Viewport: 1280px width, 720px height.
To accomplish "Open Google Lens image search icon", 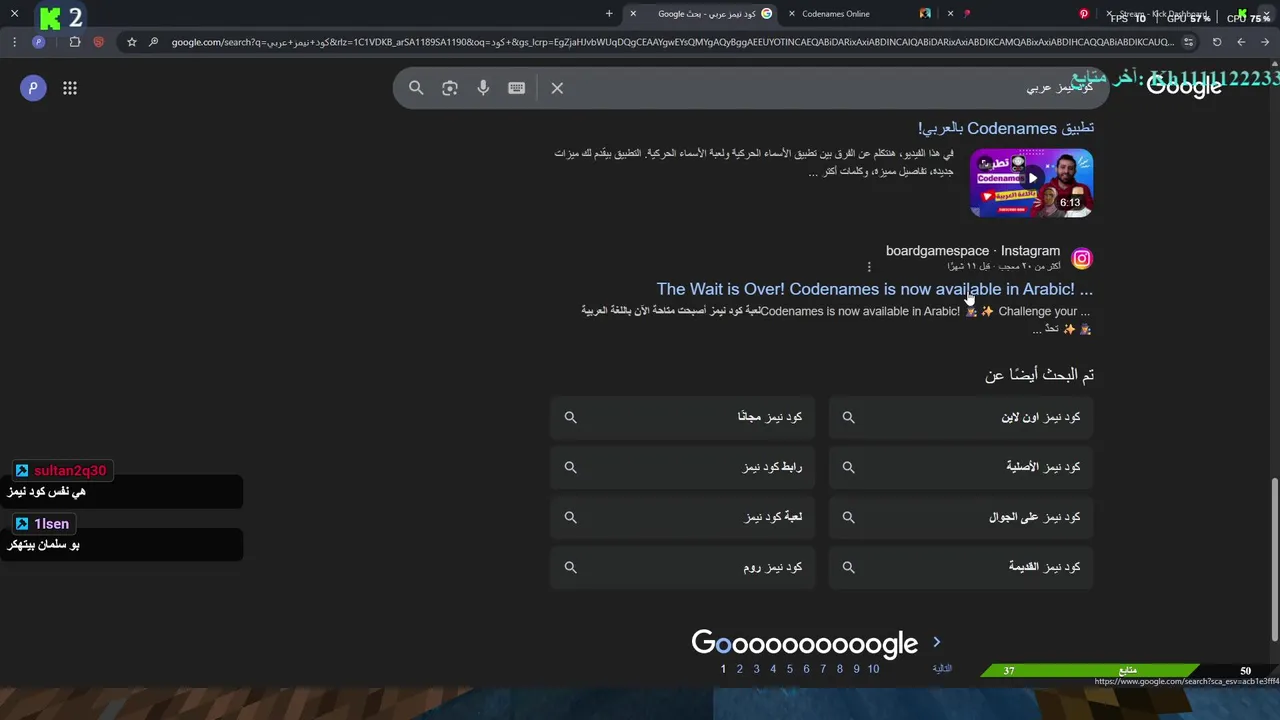I will click(450, 88).
